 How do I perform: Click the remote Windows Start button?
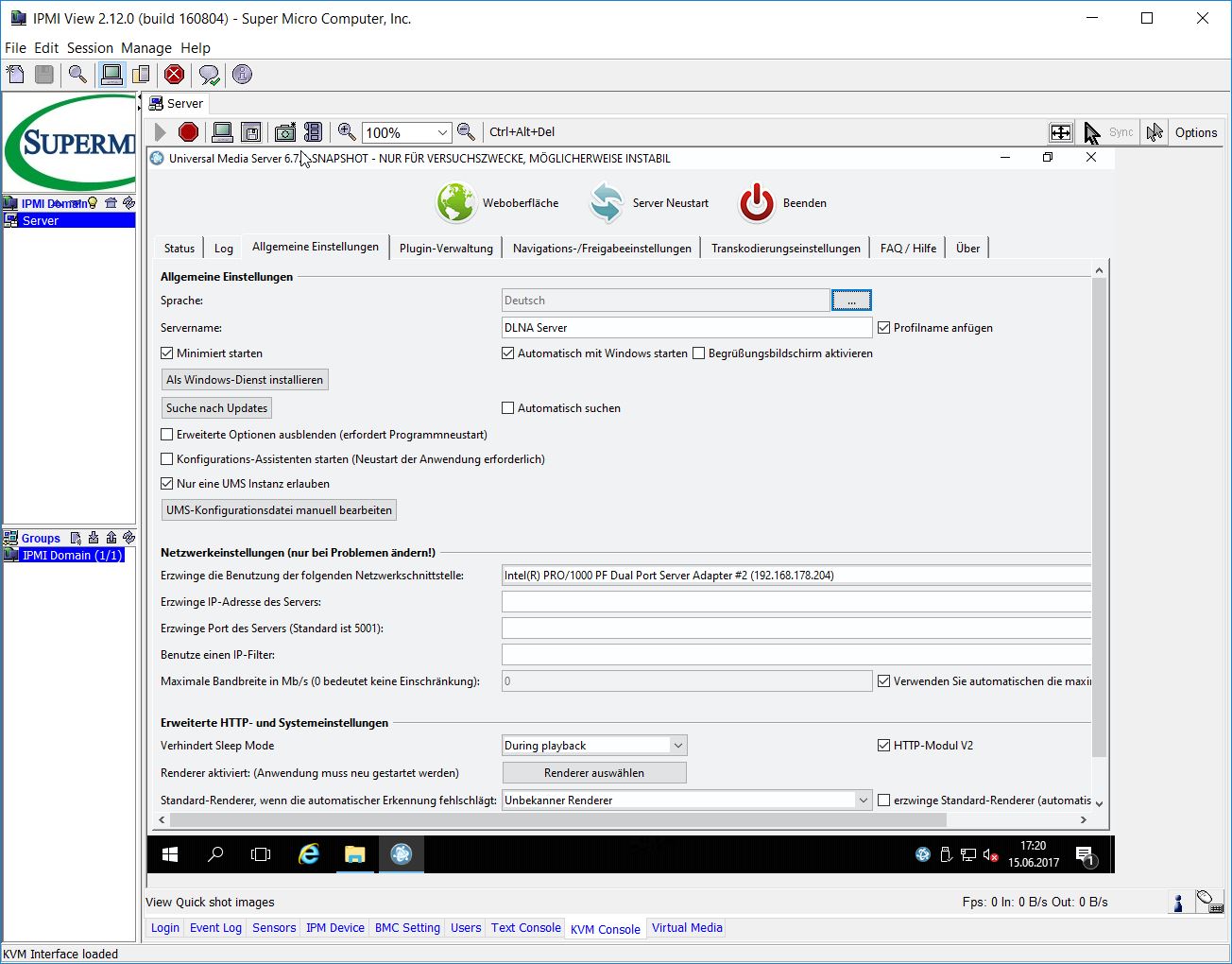tap(170, 854)
